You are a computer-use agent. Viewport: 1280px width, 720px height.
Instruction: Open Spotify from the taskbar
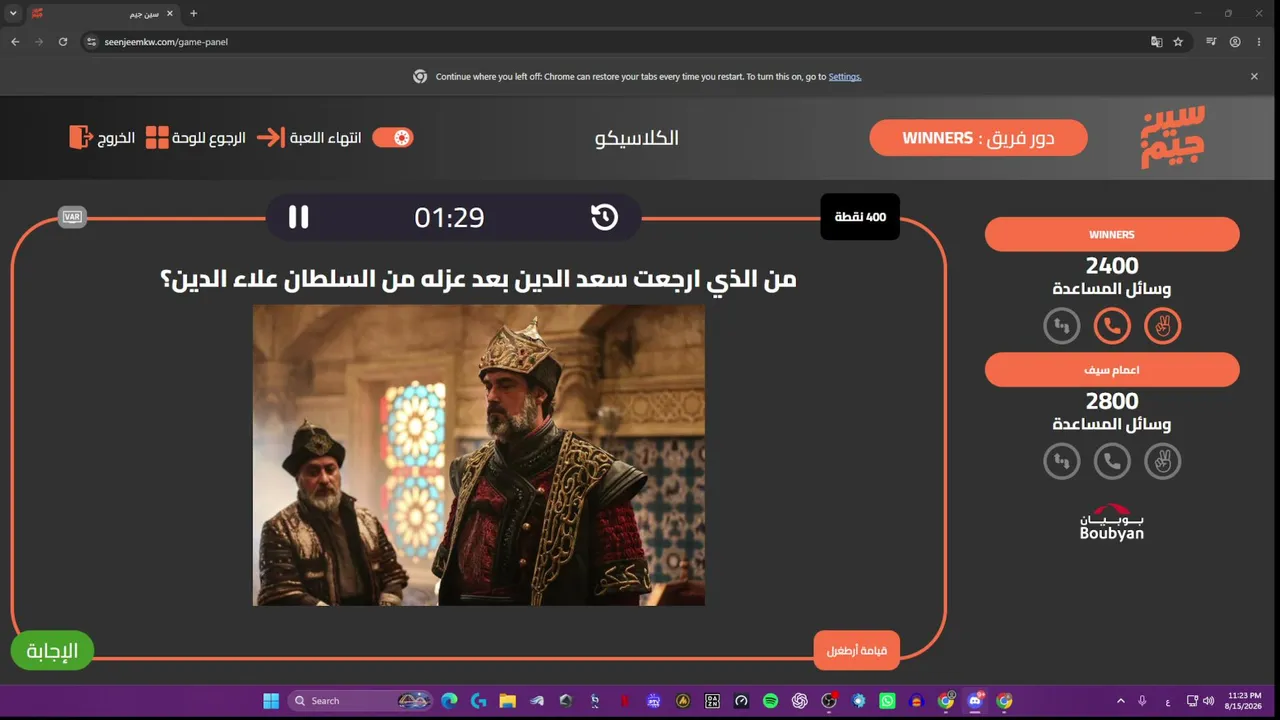[x=770, y=701]
